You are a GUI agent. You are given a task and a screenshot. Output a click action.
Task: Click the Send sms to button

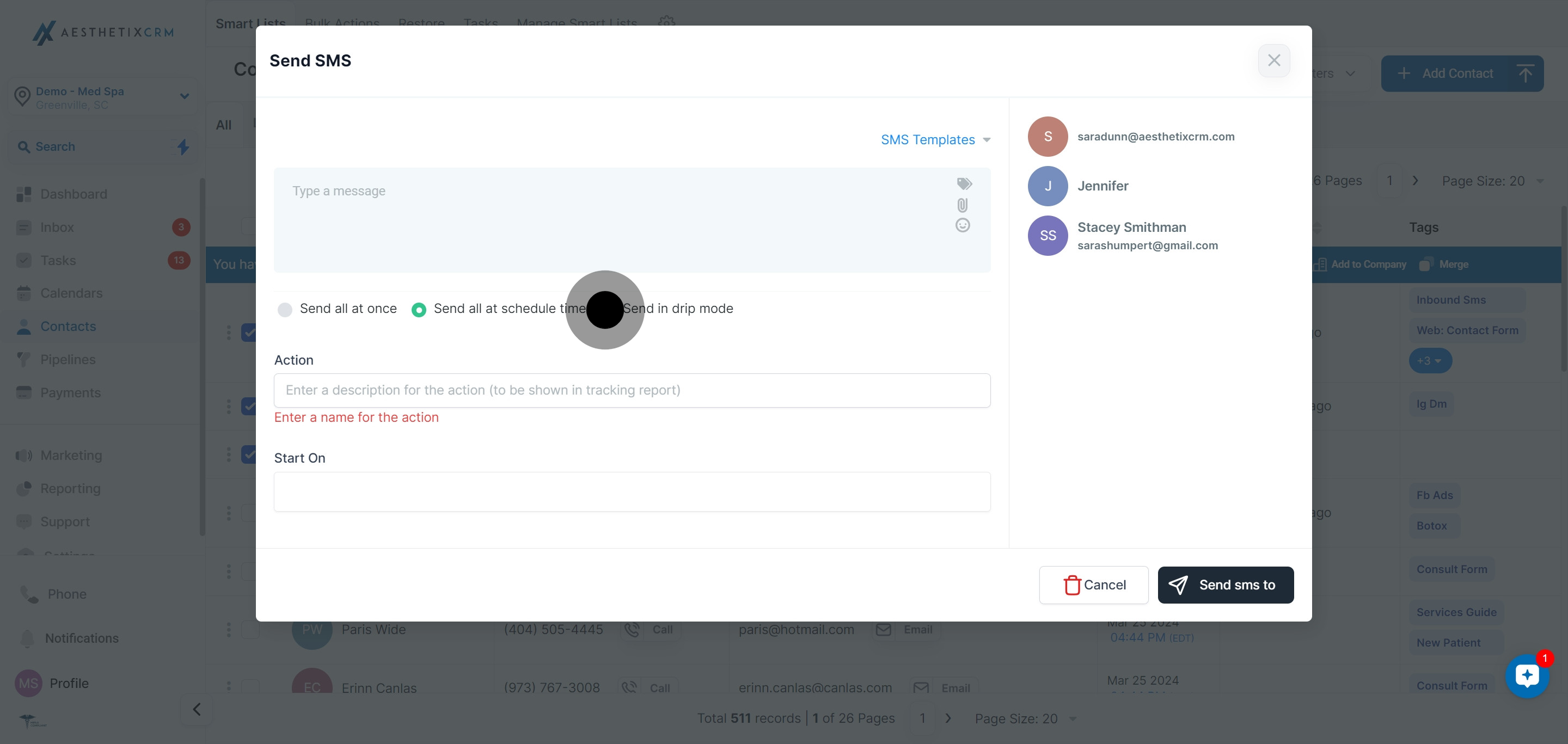coord(1226,585)
